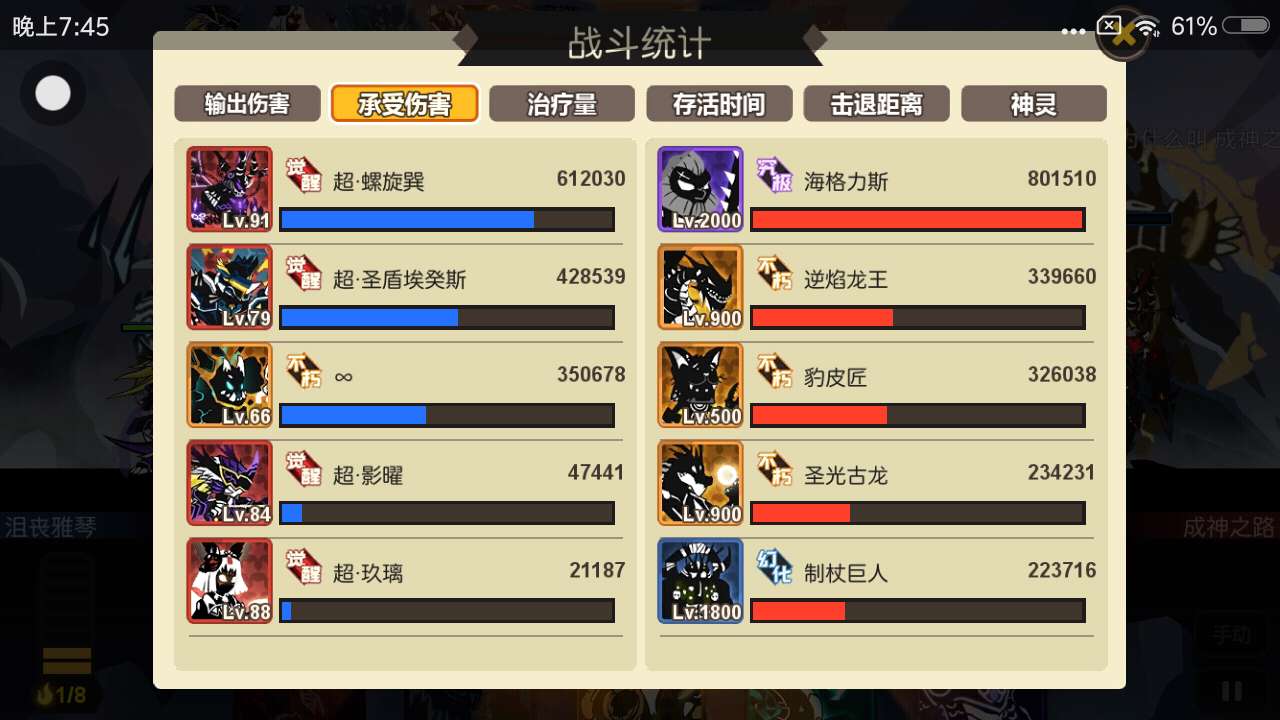
Task: Switch to the 输出伤害 tab
Action: pyautogui.click(x=247, y=104)
